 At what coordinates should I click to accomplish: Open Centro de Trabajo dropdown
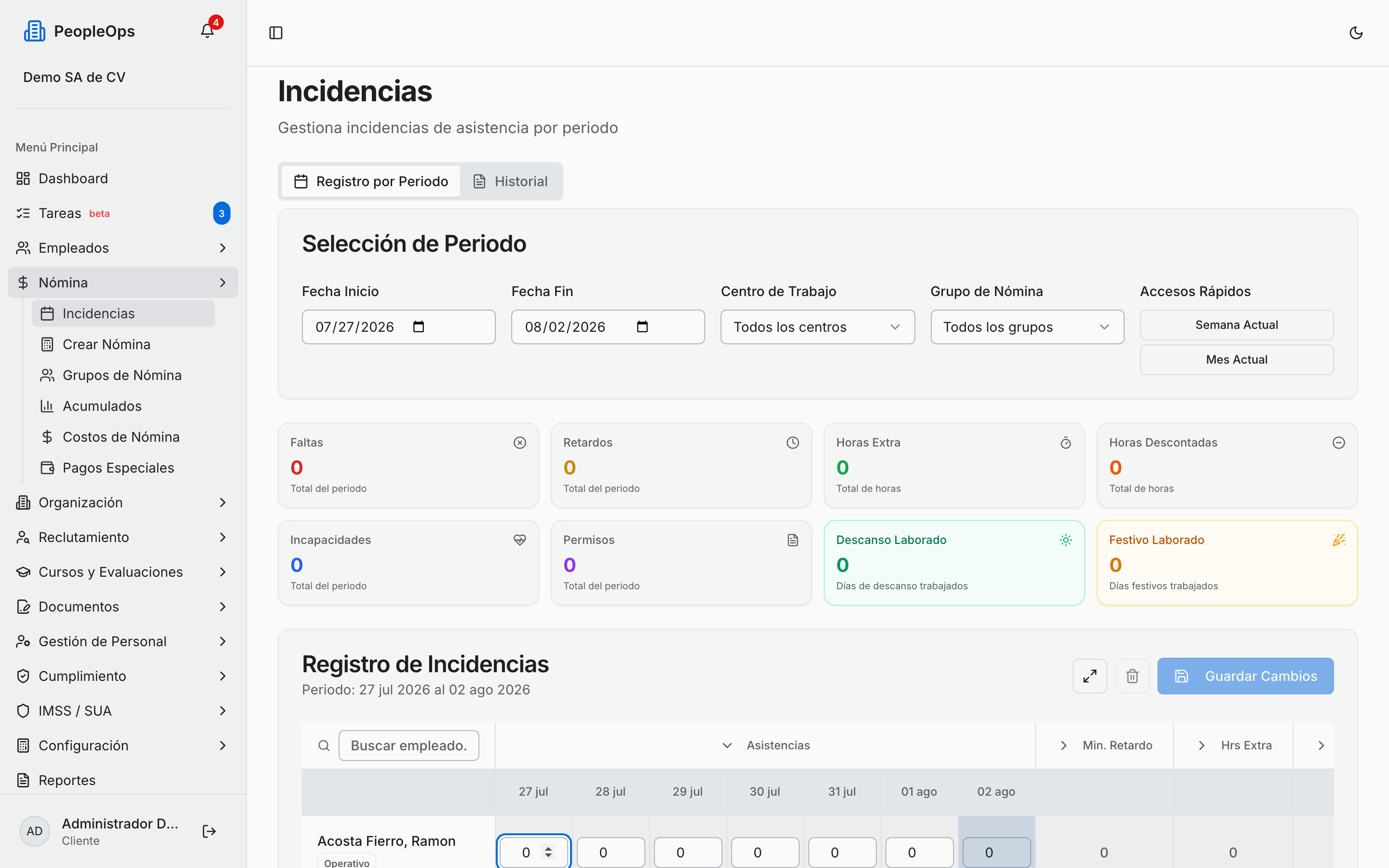[817, 326]
